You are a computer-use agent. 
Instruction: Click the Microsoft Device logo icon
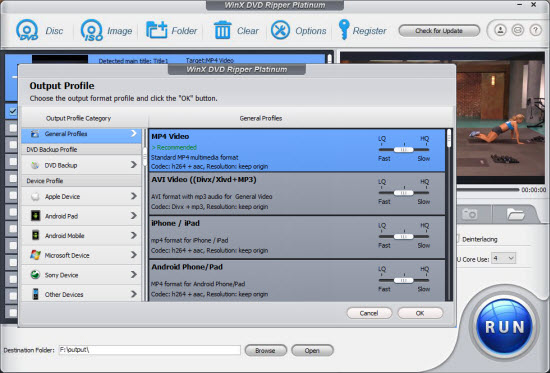pos(35,255)
